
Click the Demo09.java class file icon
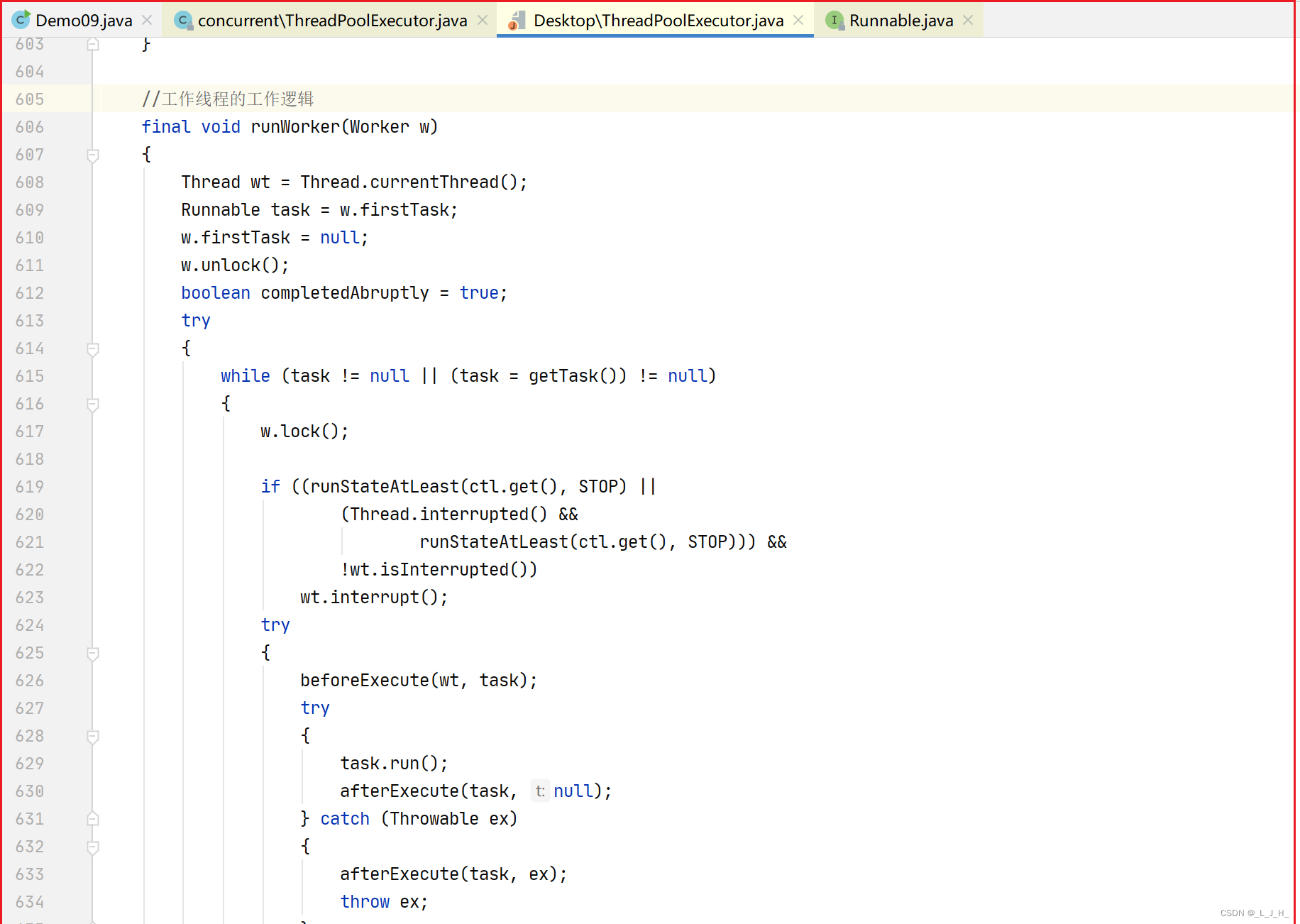click(x=21, y=20)
